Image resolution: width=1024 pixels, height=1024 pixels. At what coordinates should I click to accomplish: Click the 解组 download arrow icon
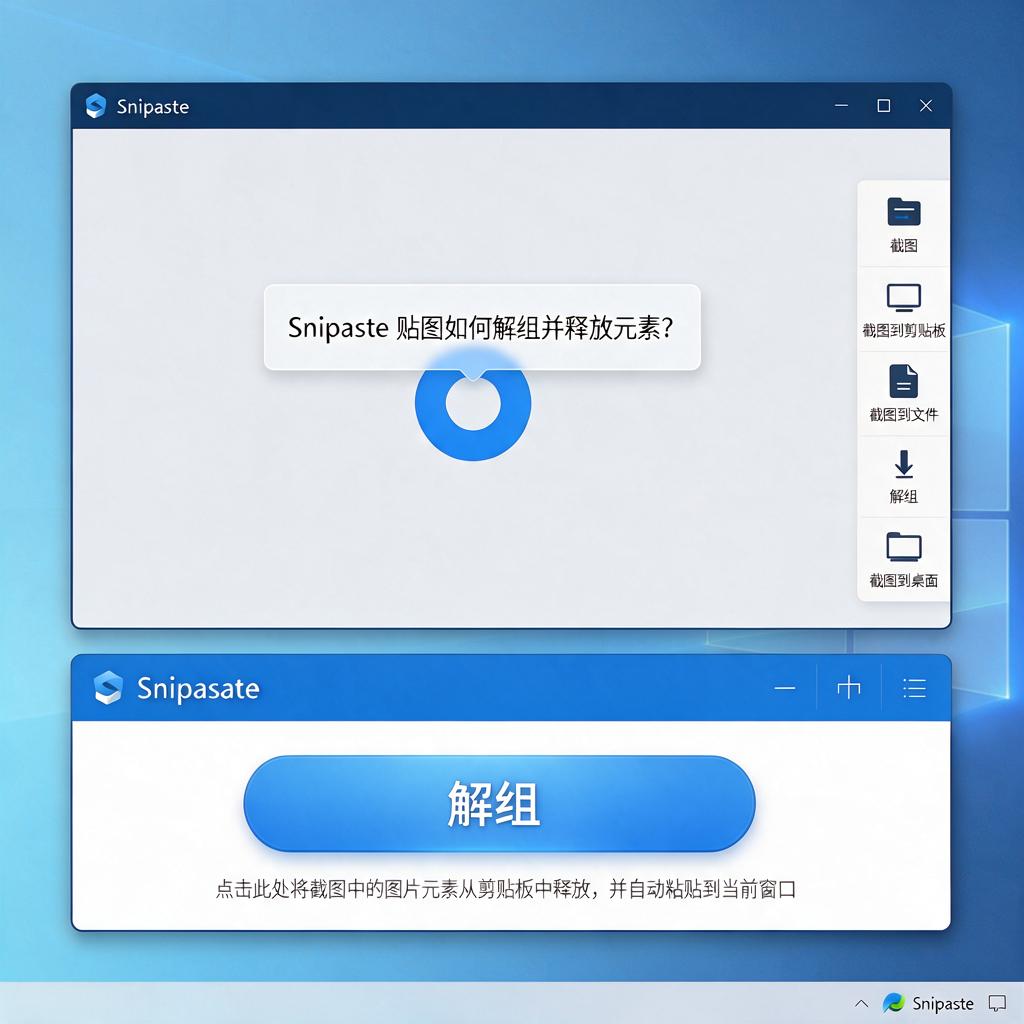pyautogui.click(x=904, y=464)
